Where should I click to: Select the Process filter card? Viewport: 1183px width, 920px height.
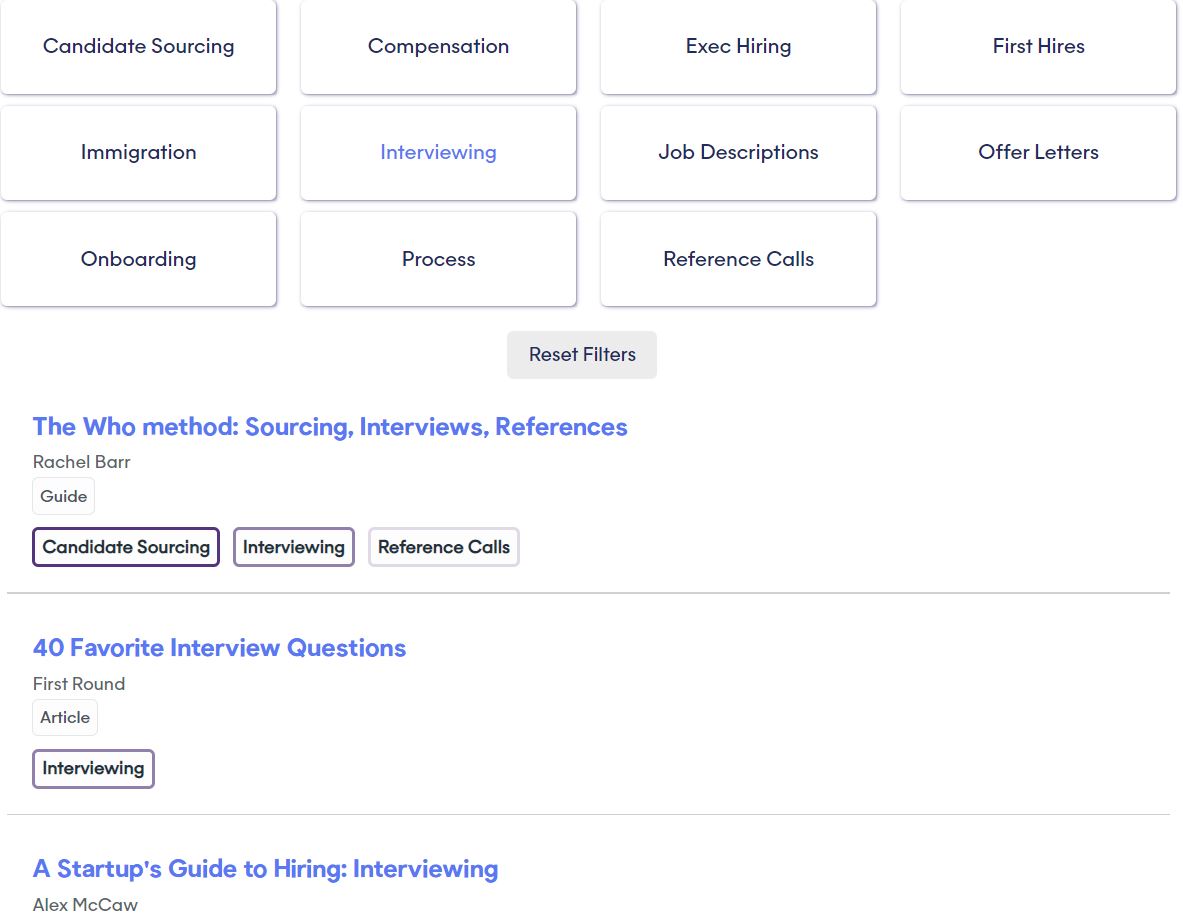(x=438, y=259)
